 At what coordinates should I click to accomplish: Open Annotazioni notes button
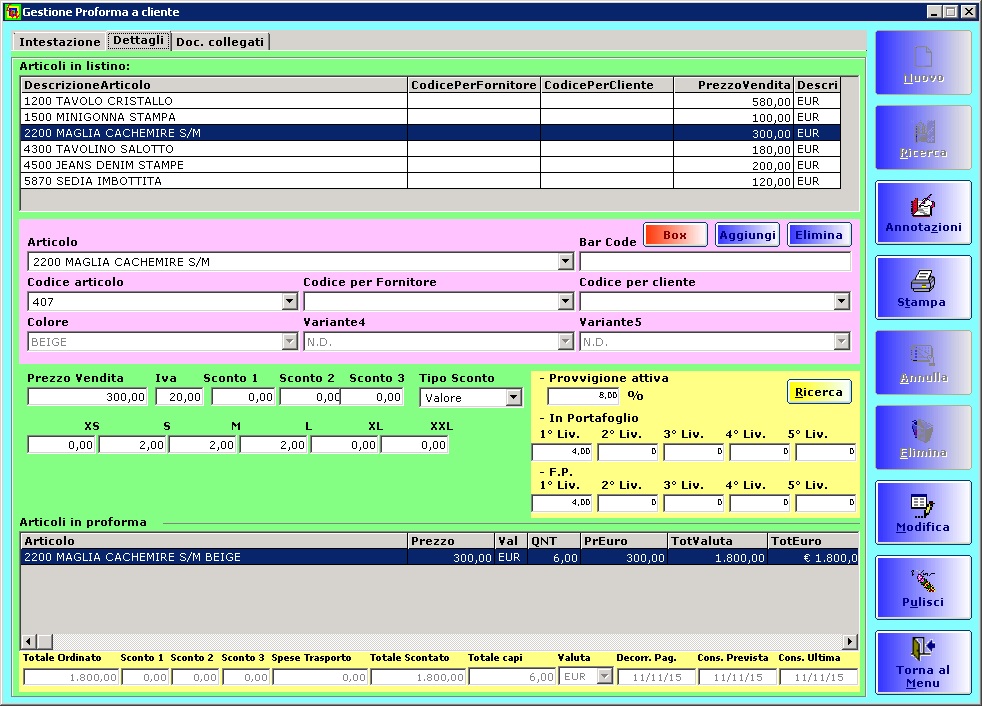[x=923, y=213]
